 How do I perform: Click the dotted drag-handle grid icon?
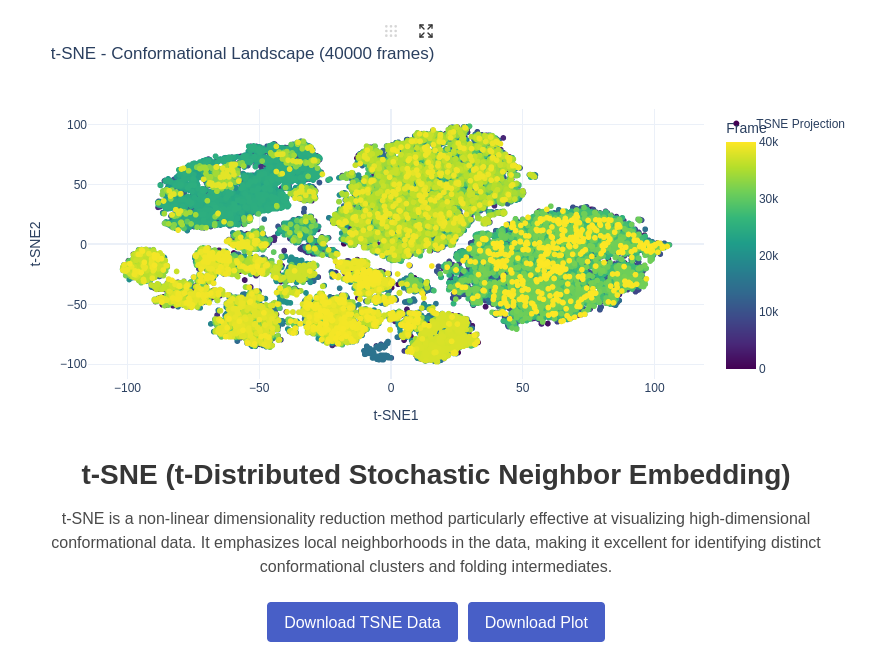click(390, 31)
